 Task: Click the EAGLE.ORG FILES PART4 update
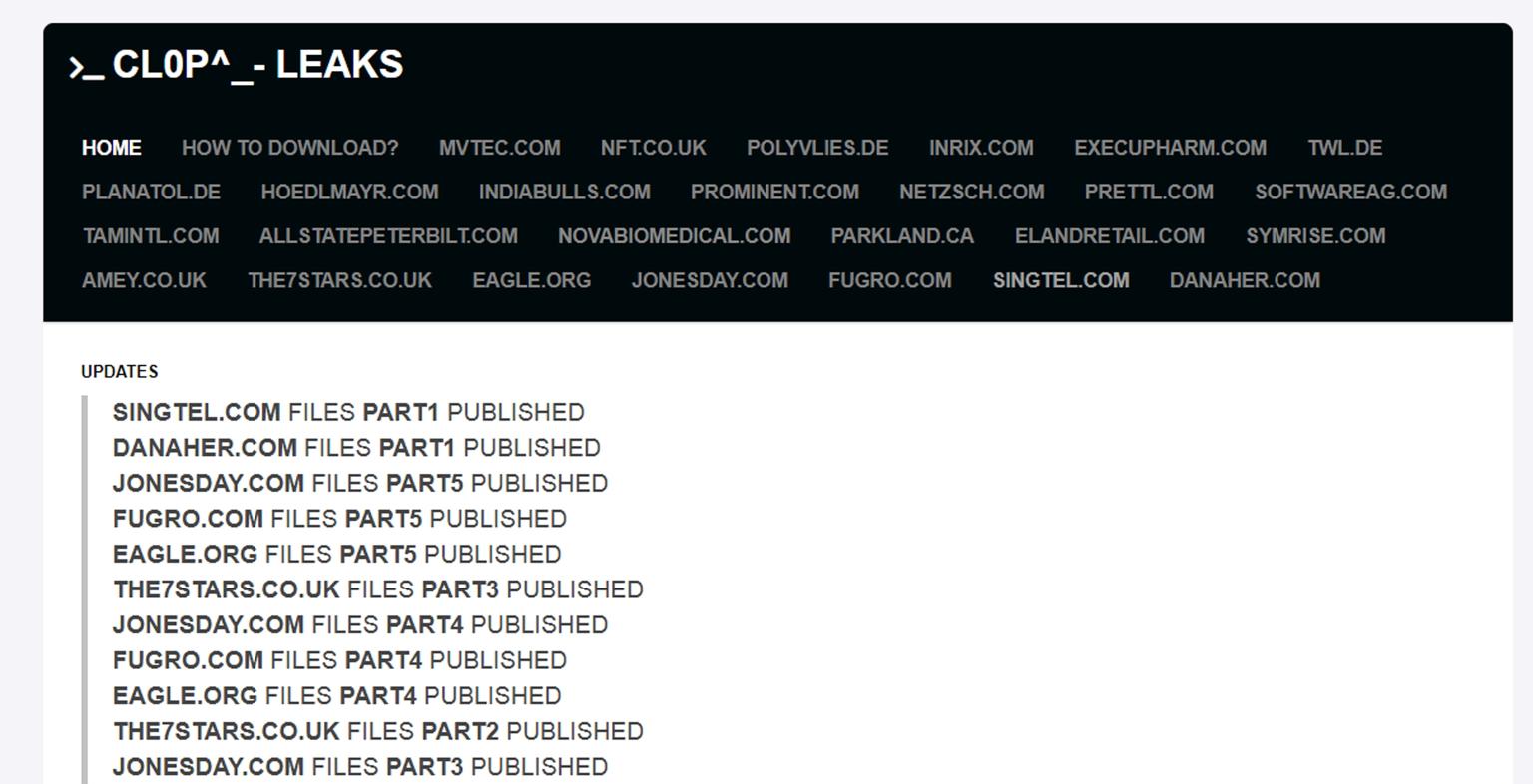point(337,695)
